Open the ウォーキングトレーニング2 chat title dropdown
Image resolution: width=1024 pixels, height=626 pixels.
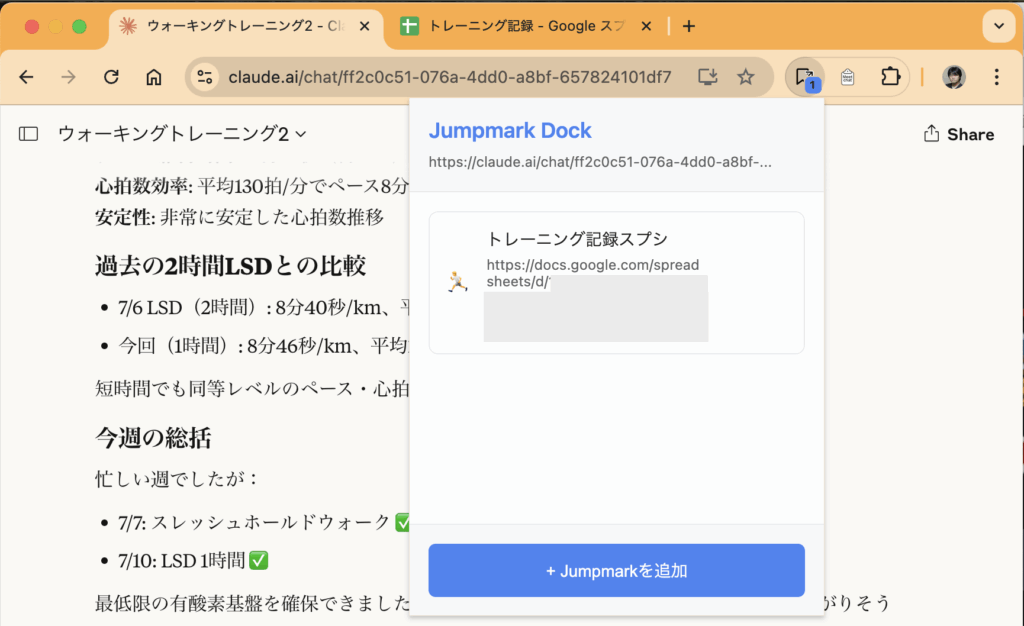point(183,134)
